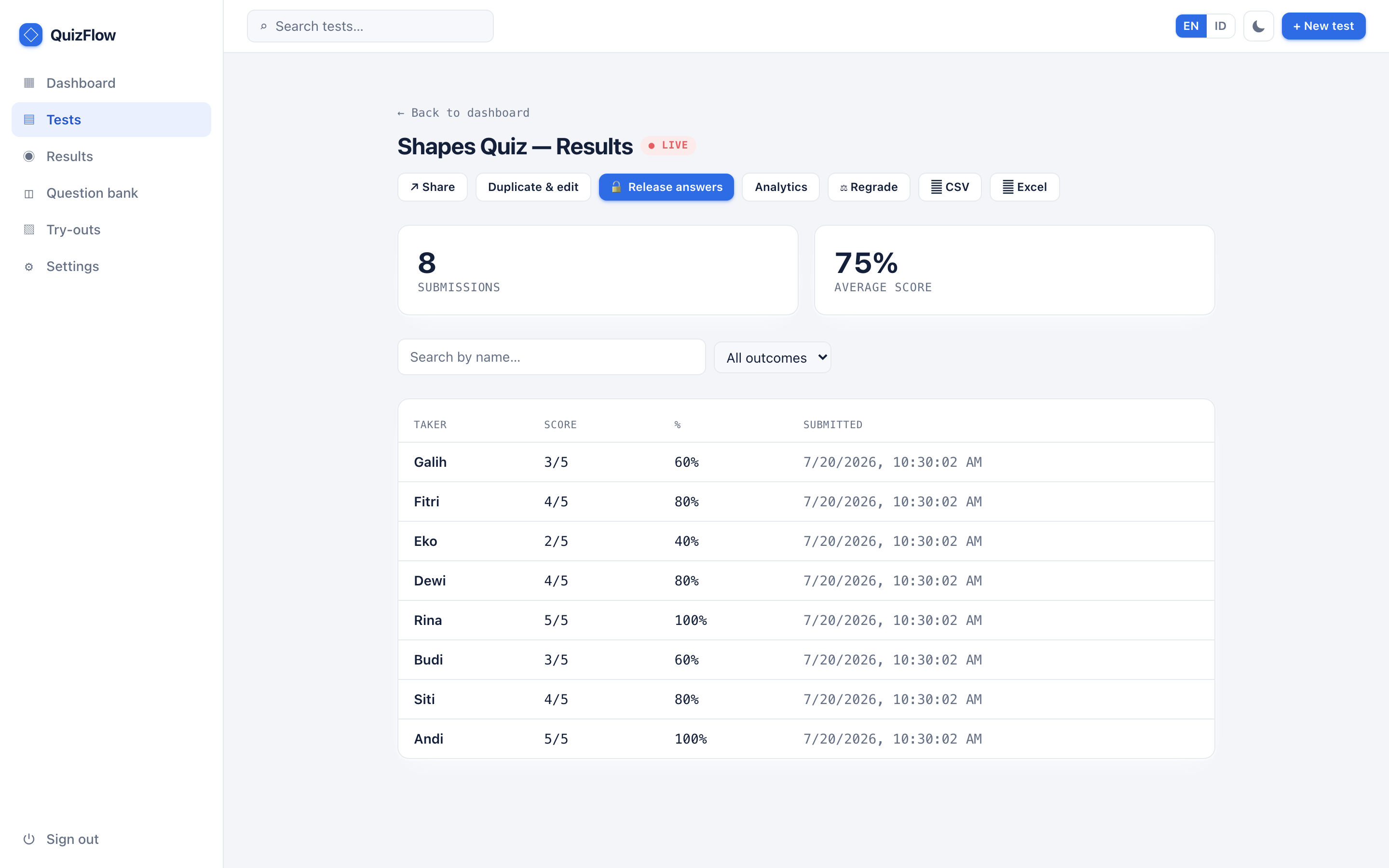This screenshot has height=868, width=1389.
Task: Open the Analytics button
Action: tap(781, 187)
